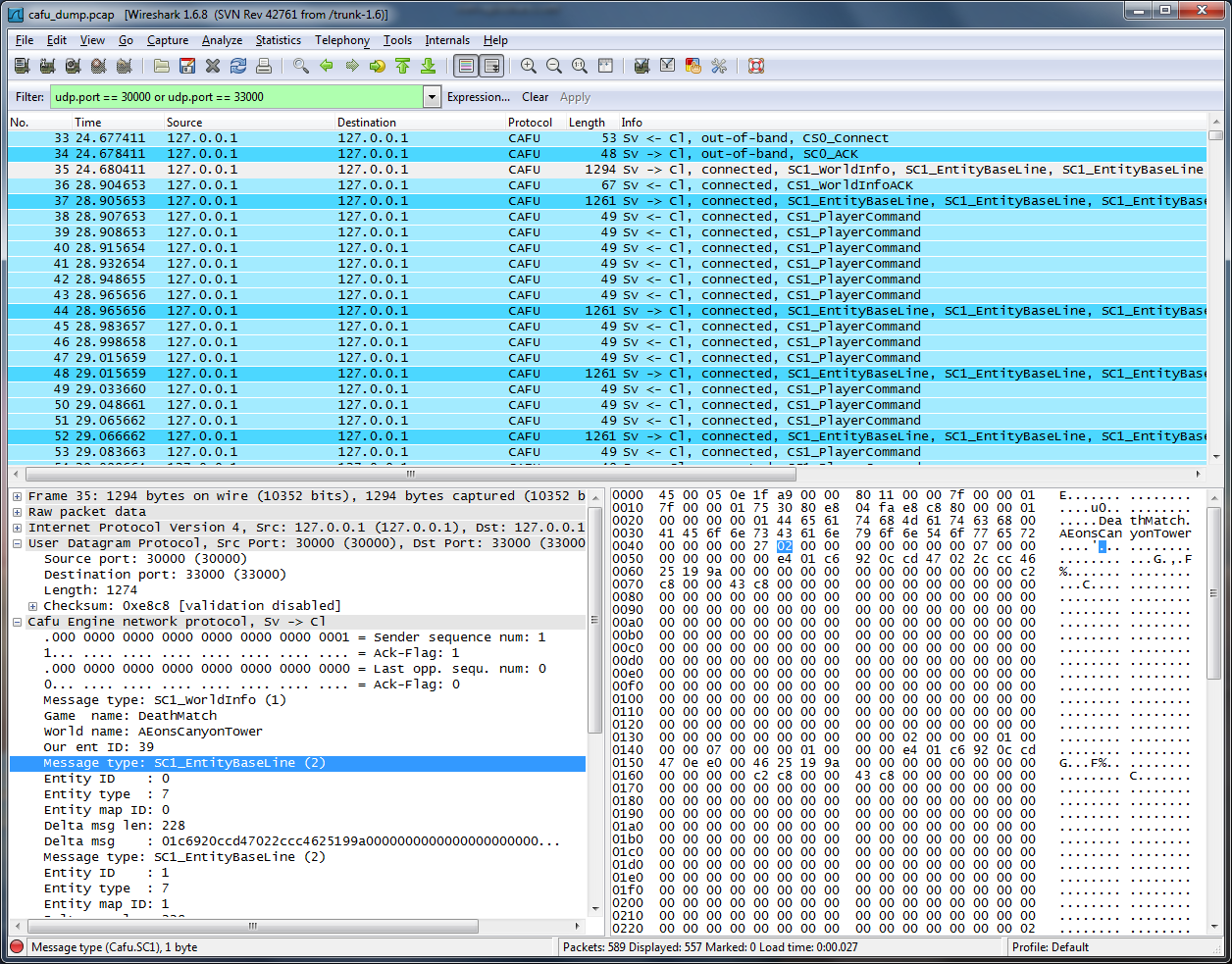1232x964 pixels.
Task: Jump to first packet icon
Action: pyautogui.click(x=402, y=66)
